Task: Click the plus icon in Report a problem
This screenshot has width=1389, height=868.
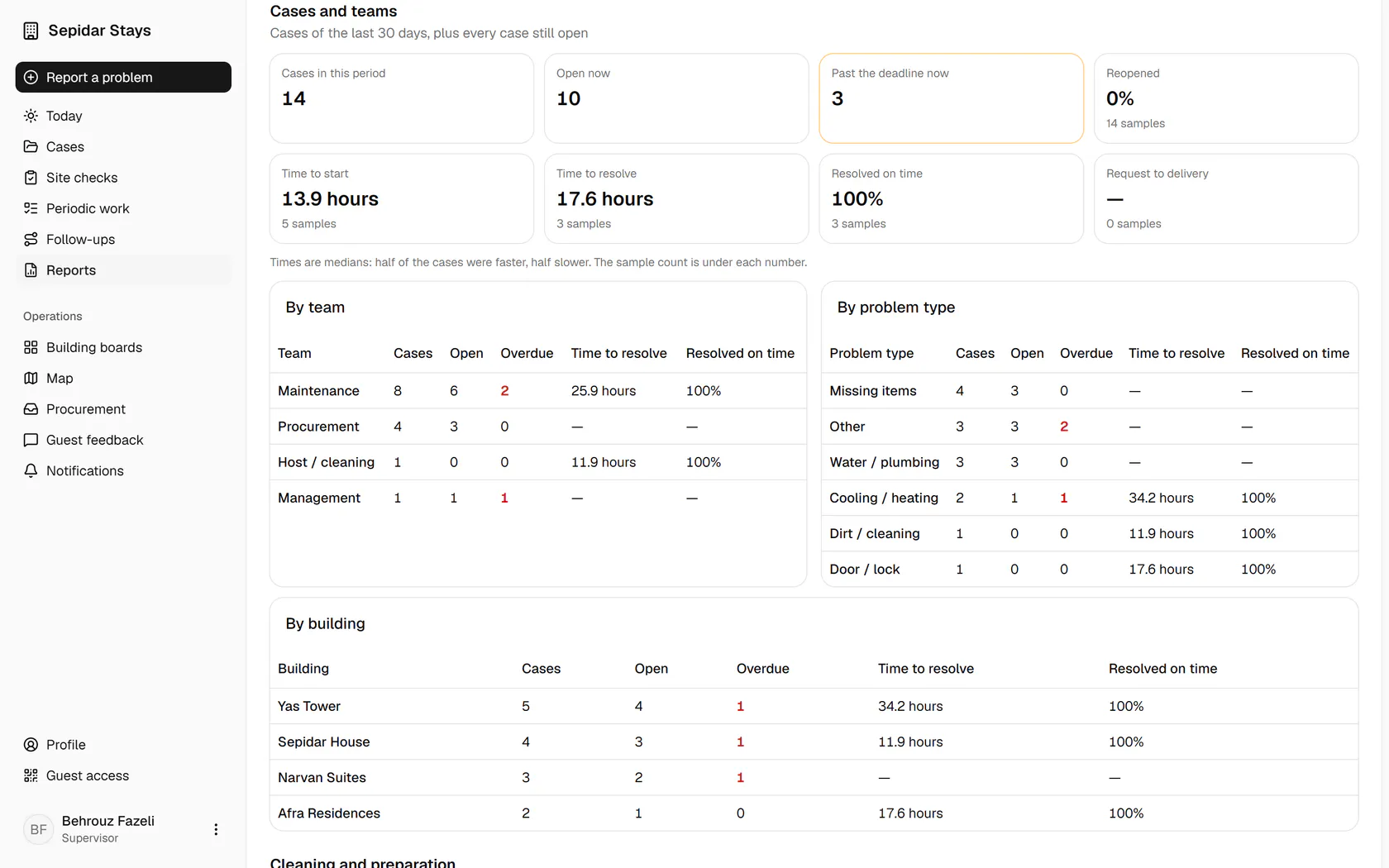Action: (31, 77)
